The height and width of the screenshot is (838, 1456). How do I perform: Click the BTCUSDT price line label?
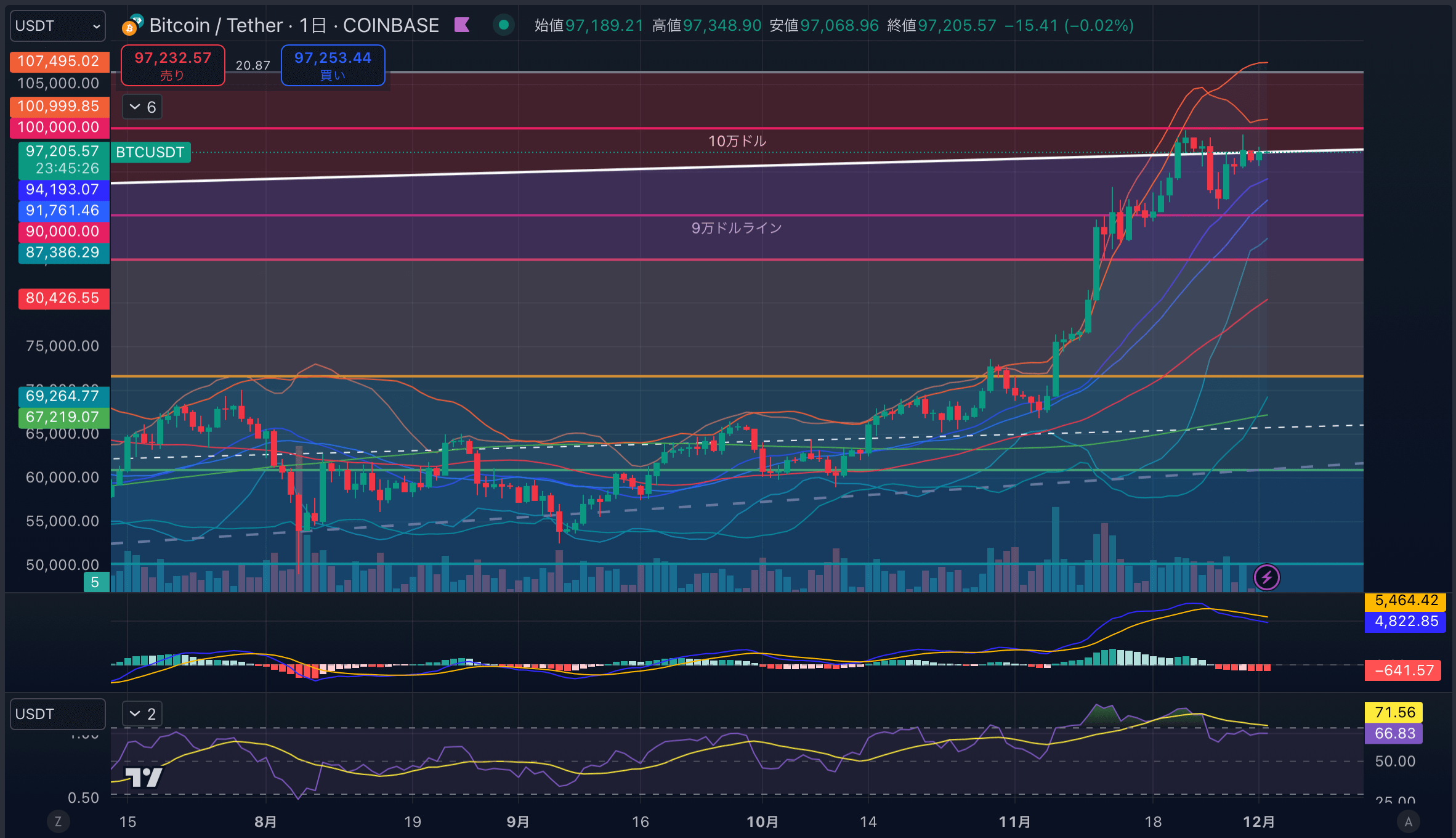tap(150, 152)
